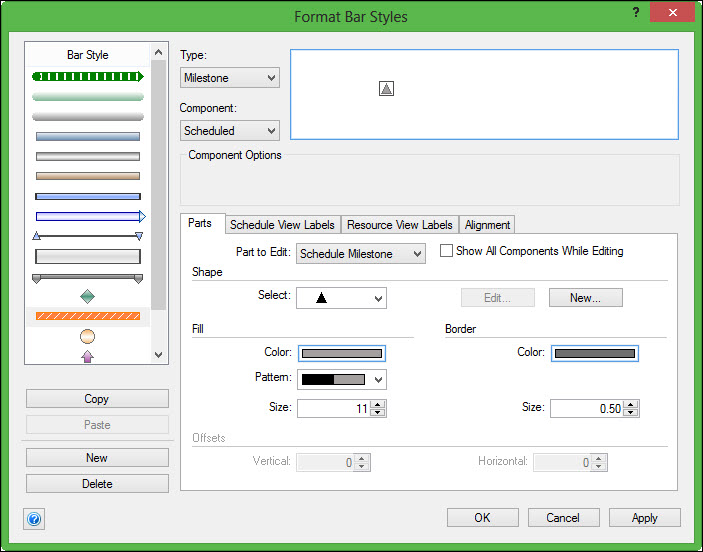Select the line bar with blue triangle endpoints

(x=88, y=236)
